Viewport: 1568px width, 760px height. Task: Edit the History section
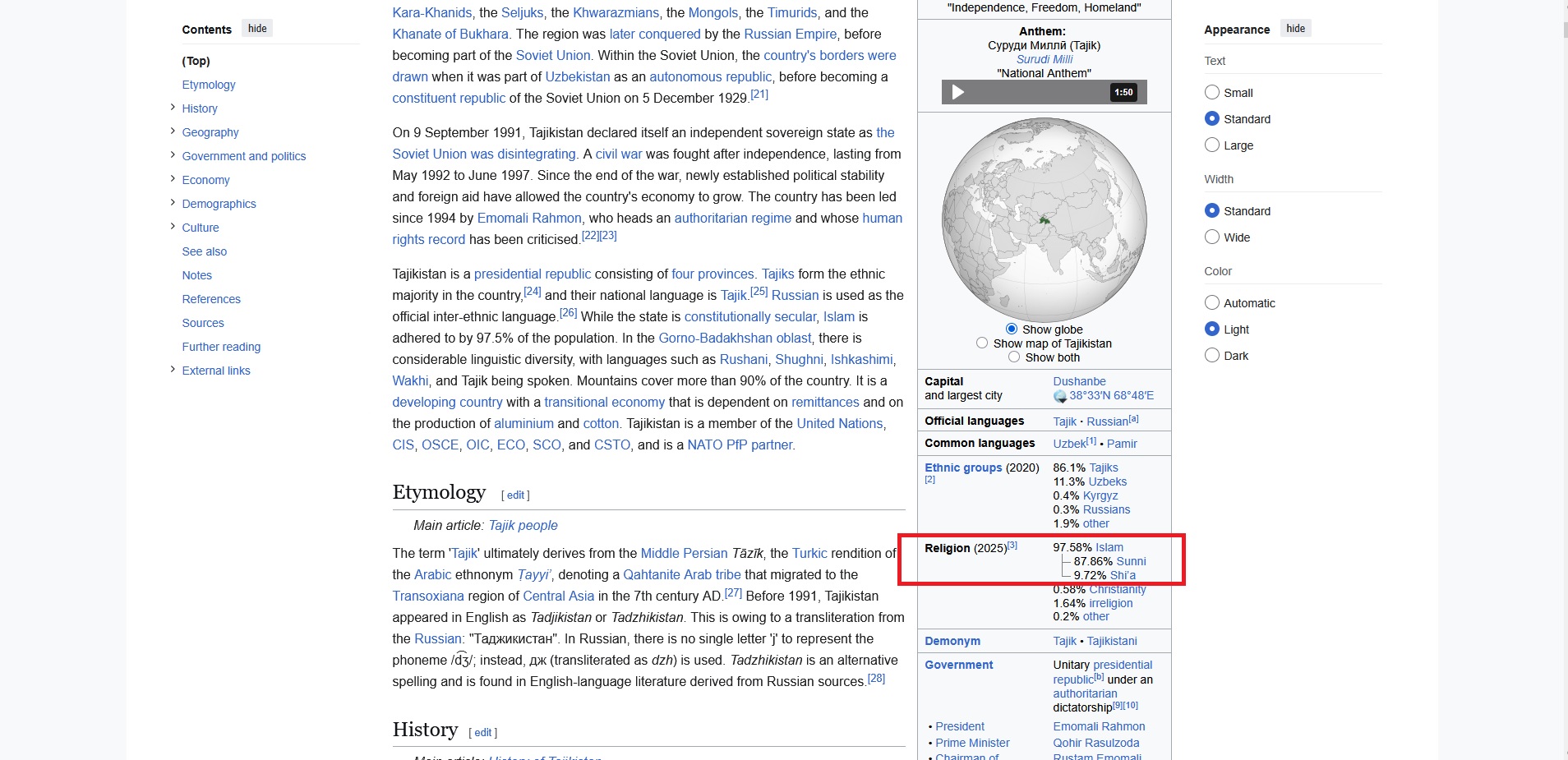click(x=483, y=732)
